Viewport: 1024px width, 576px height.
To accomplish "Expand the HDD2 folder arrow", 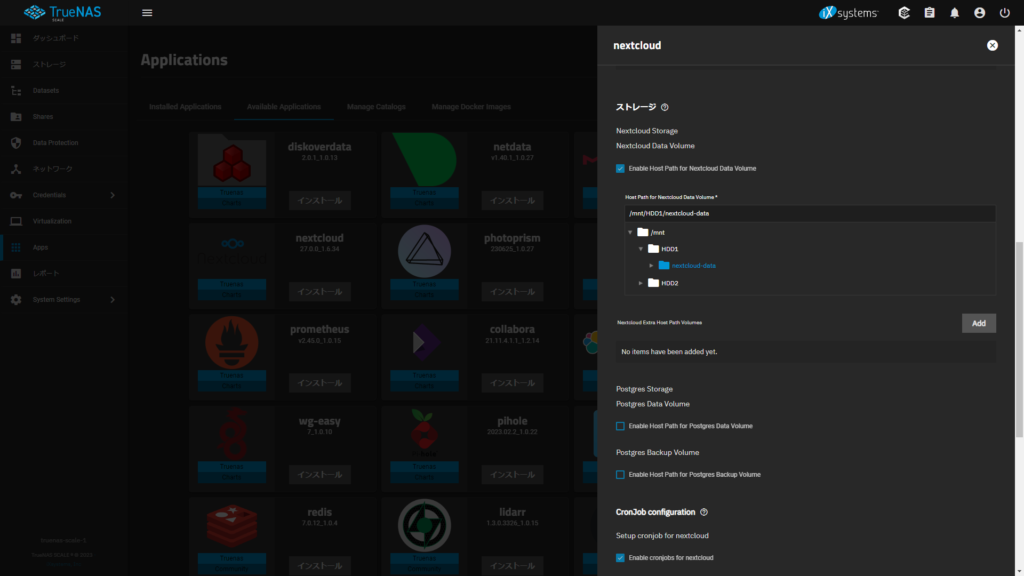I will tap(641, 283).
